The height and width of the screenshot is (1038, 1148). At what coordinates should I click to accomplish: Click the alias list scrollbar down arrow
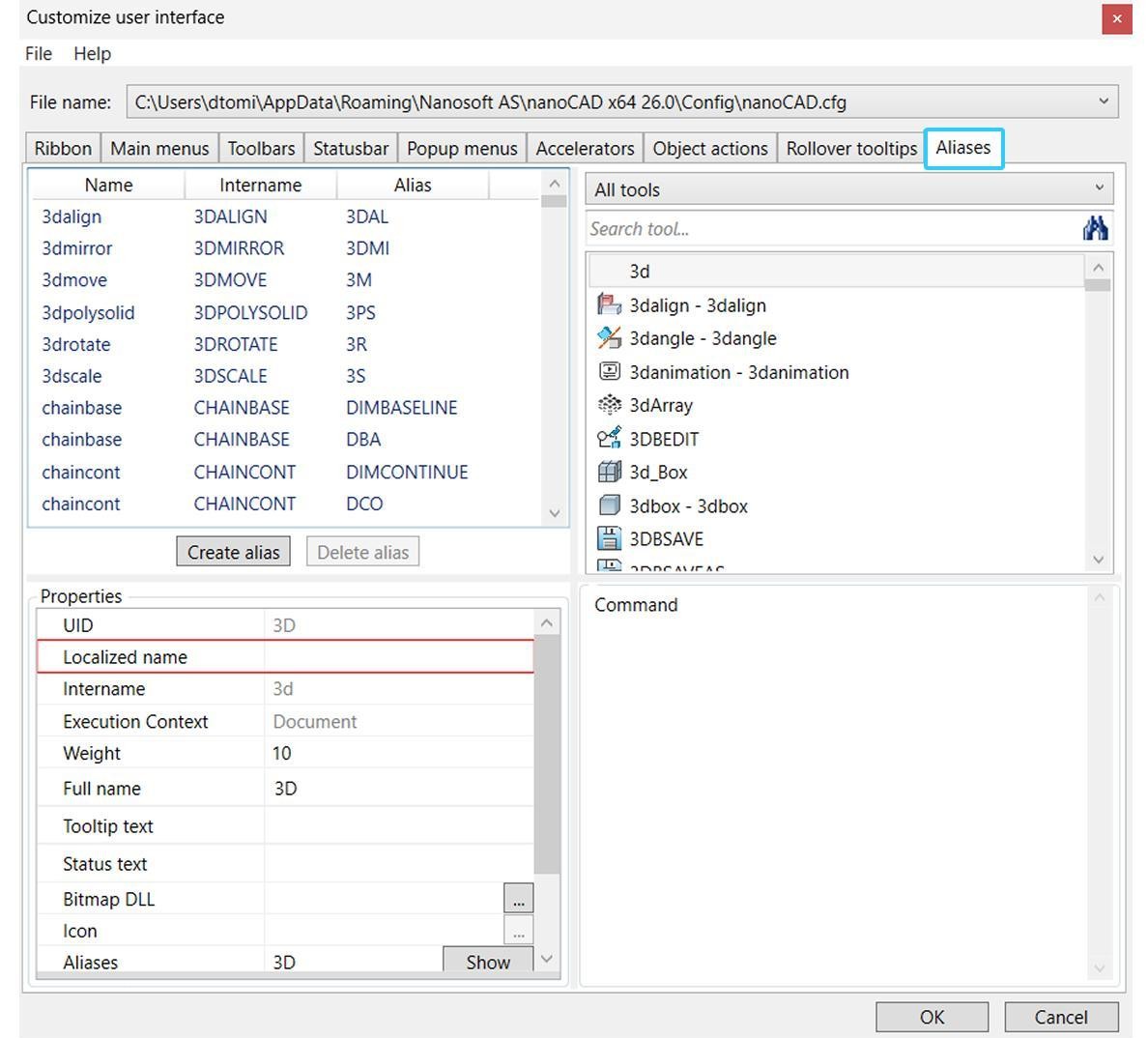(555, 513)
